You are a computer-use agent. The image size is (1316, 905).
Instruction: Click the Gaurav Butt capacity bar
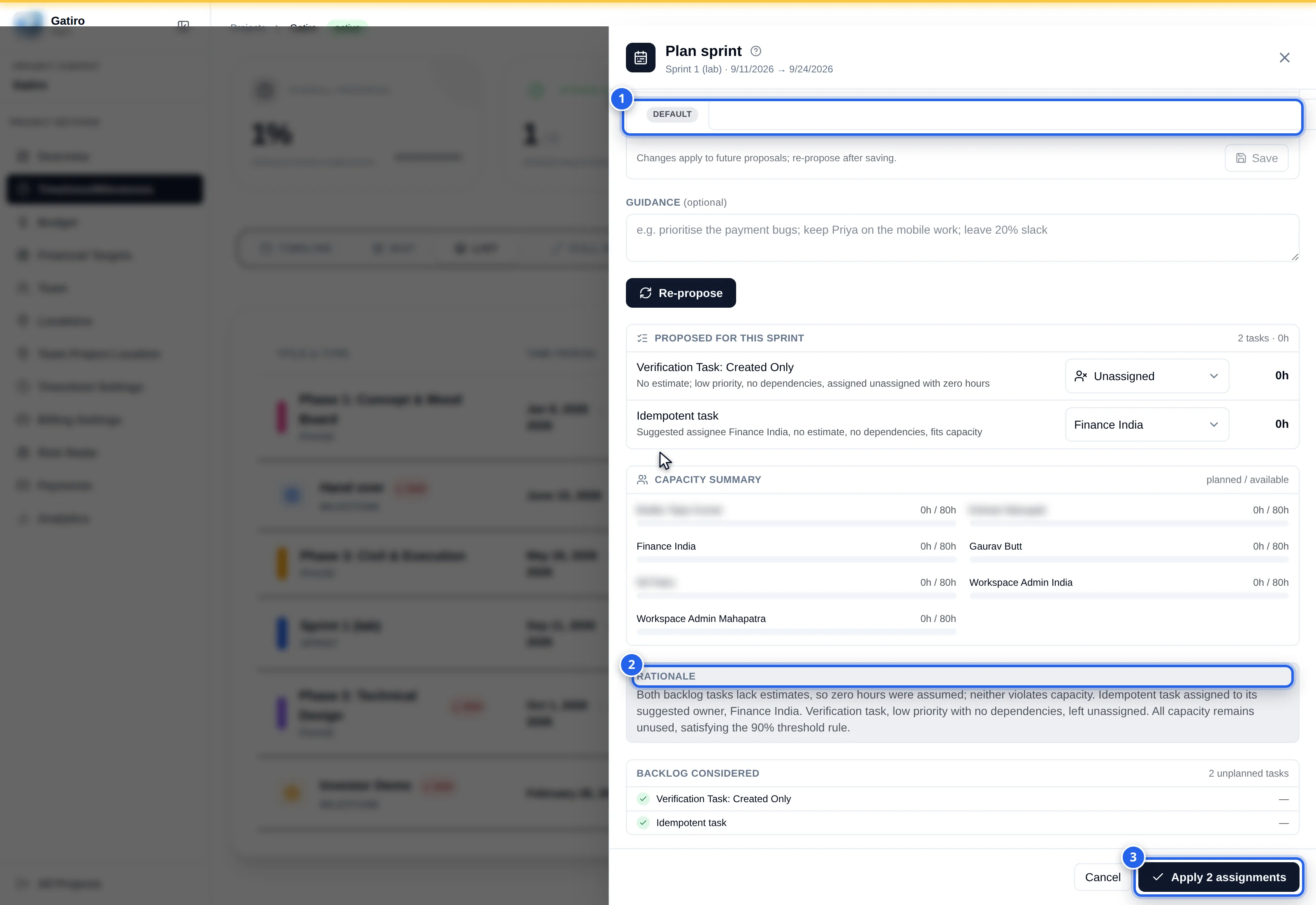pyautogui.click(x=1128, y=560)
